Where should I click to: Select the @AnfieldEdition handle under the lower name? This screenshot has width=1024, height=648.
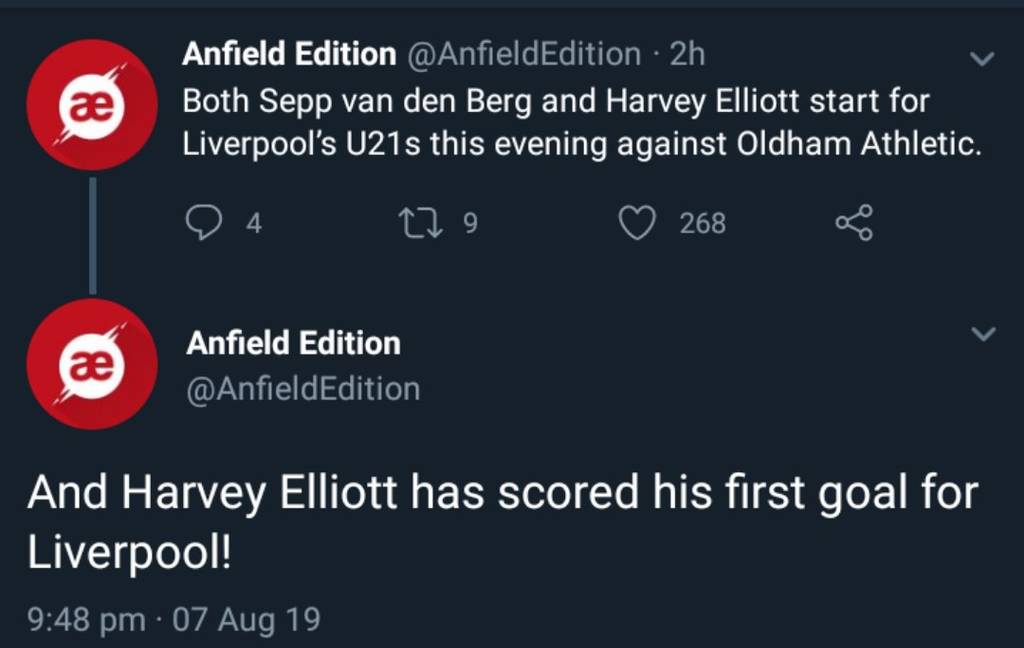coord(303,388)
